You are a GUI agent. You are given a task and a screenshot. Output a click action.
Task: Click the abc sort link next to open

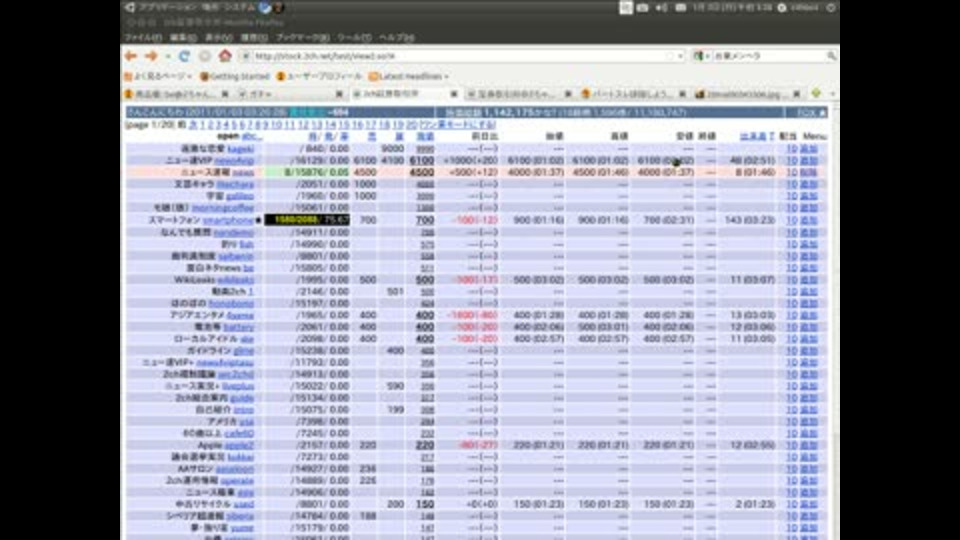click(x=252, y=137)
